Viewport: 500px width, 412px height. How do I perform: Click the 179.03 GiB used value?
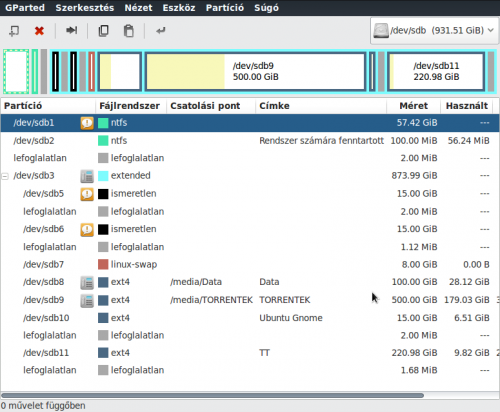point(467,300)
